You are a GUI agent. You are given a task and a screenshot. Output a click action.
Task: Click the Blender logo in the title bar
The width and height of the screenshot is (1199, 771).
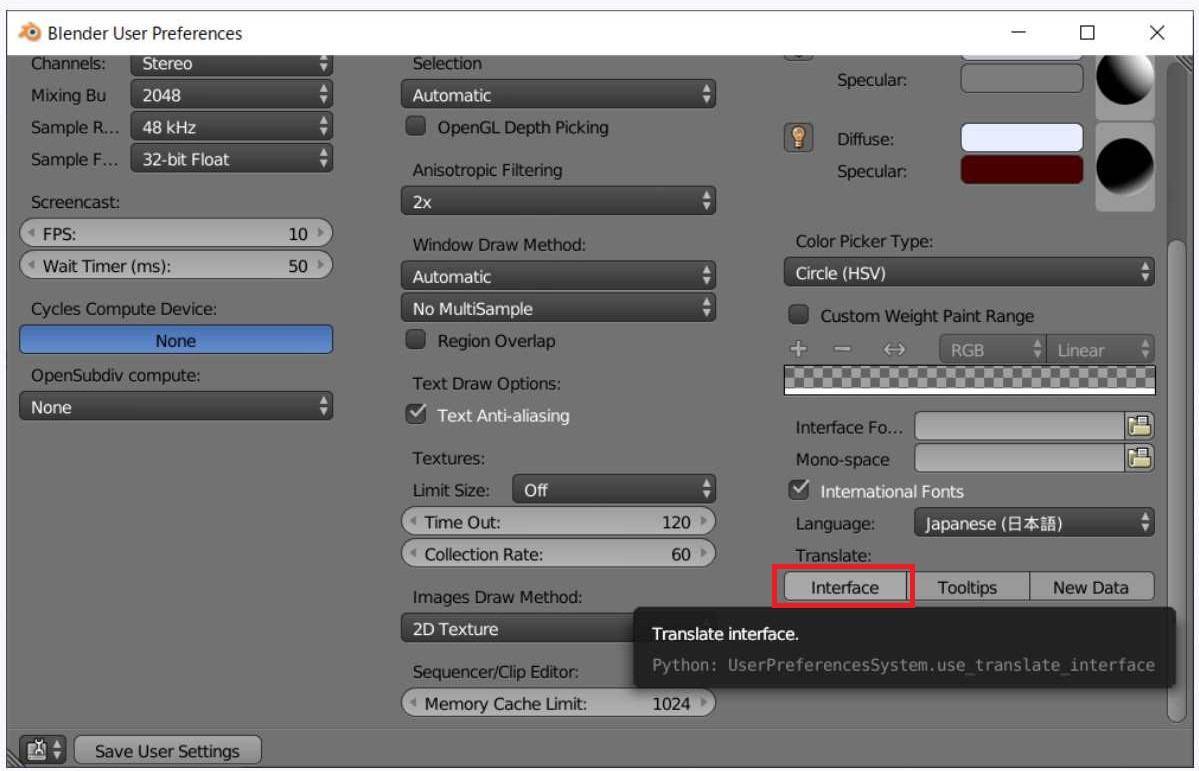click(29, 32)
